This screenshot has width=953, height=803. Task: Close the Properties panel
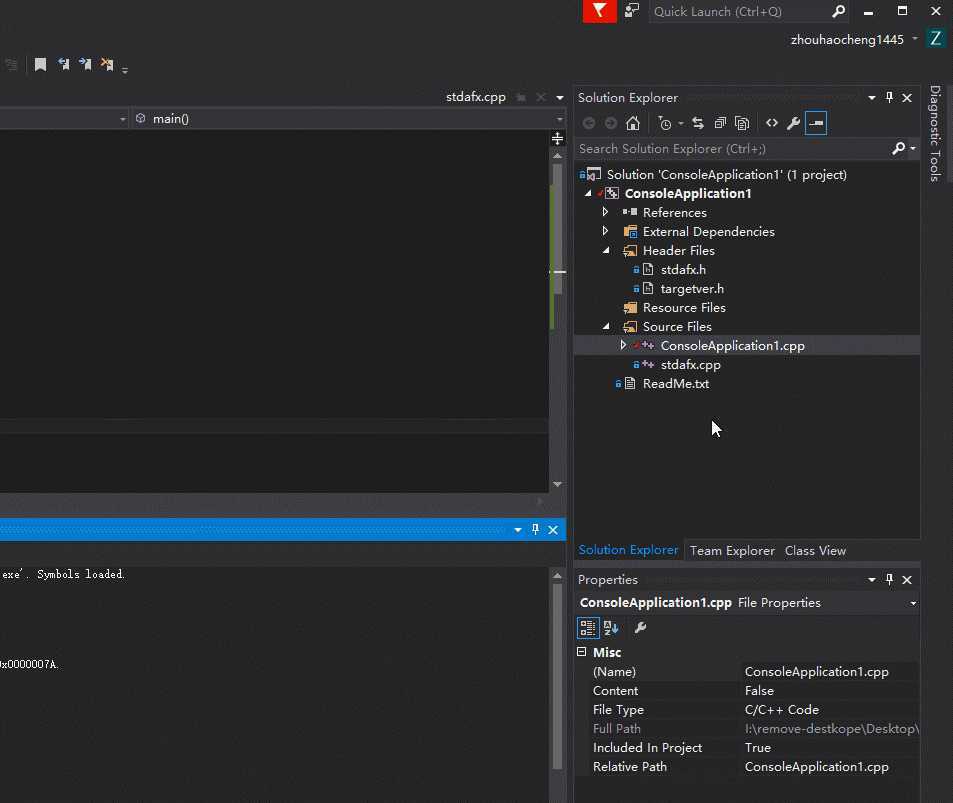click(907, 579)
